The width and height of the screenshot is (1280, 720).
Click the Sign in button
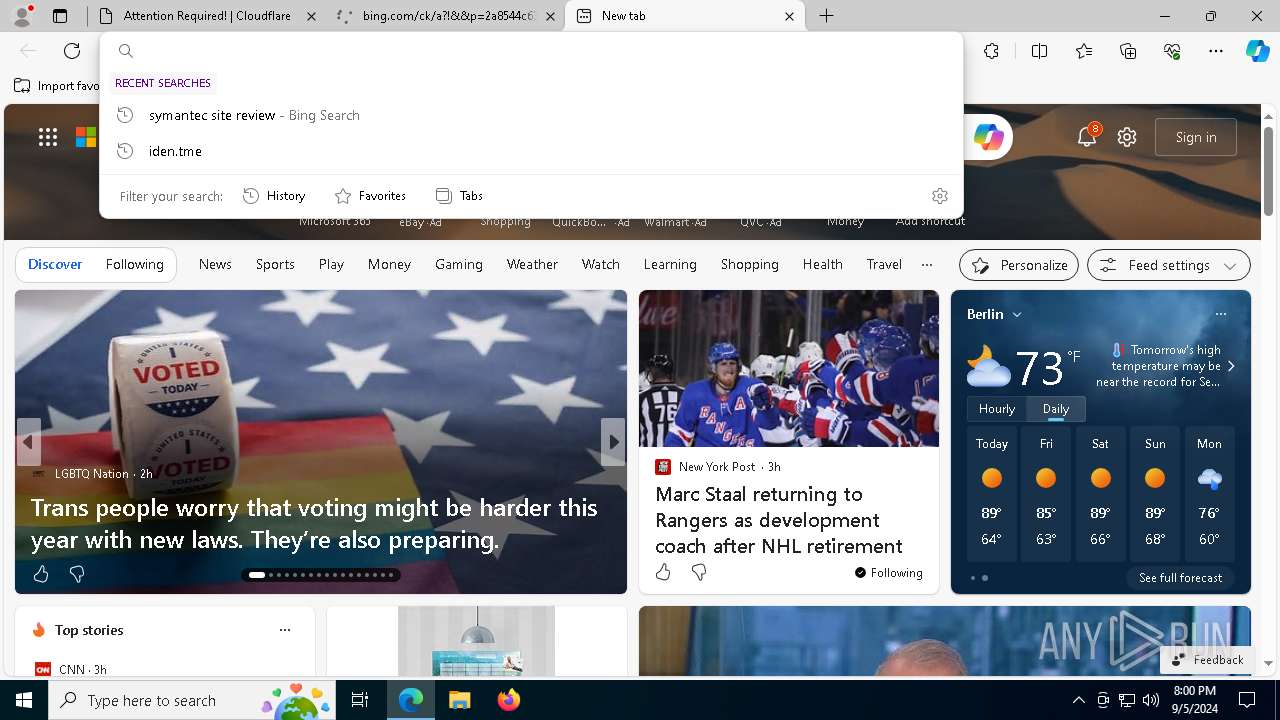click(x=1196, y=137)
